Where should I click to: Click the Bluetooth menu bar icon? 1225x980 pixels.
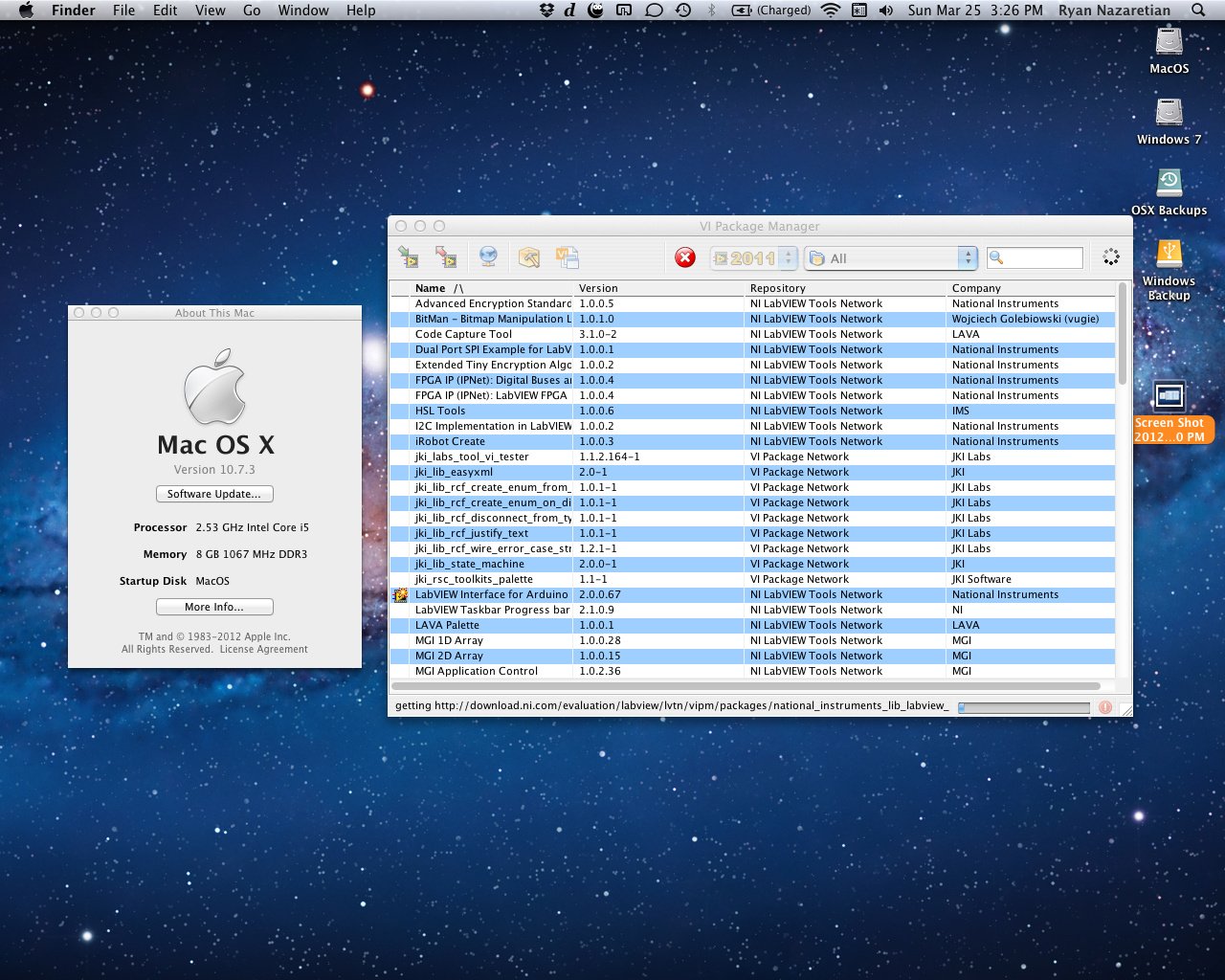click(711, 11)
